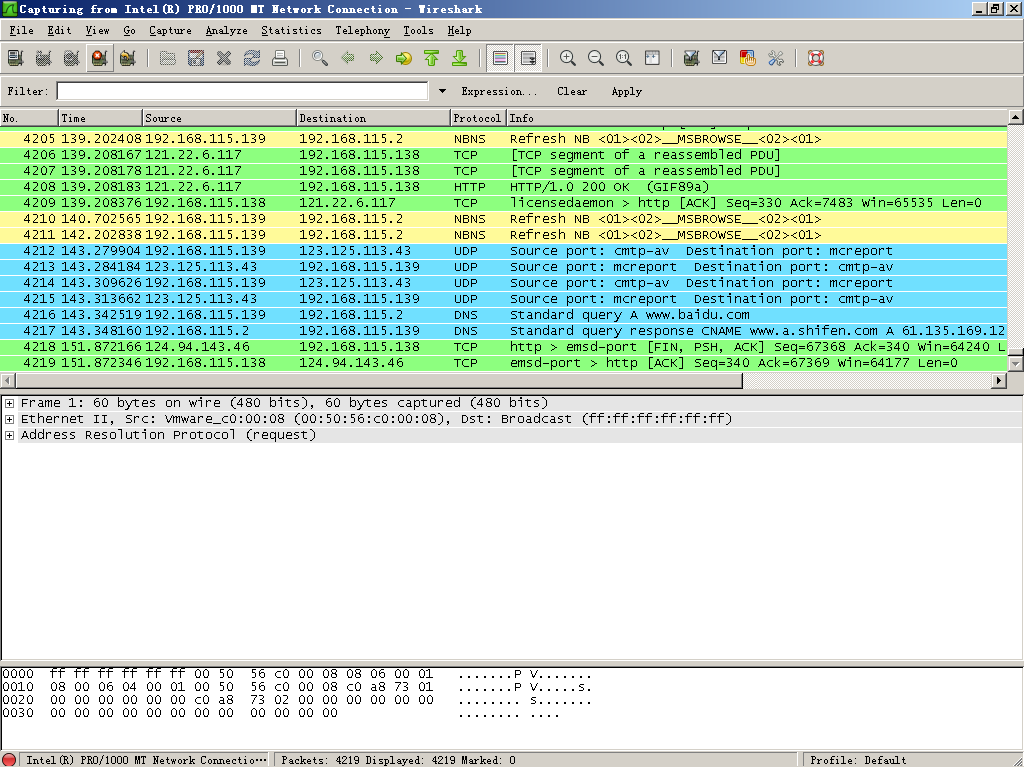Go to packet number icon
The height and width of the screenshot is (768, 1024).
click(404, 58)
